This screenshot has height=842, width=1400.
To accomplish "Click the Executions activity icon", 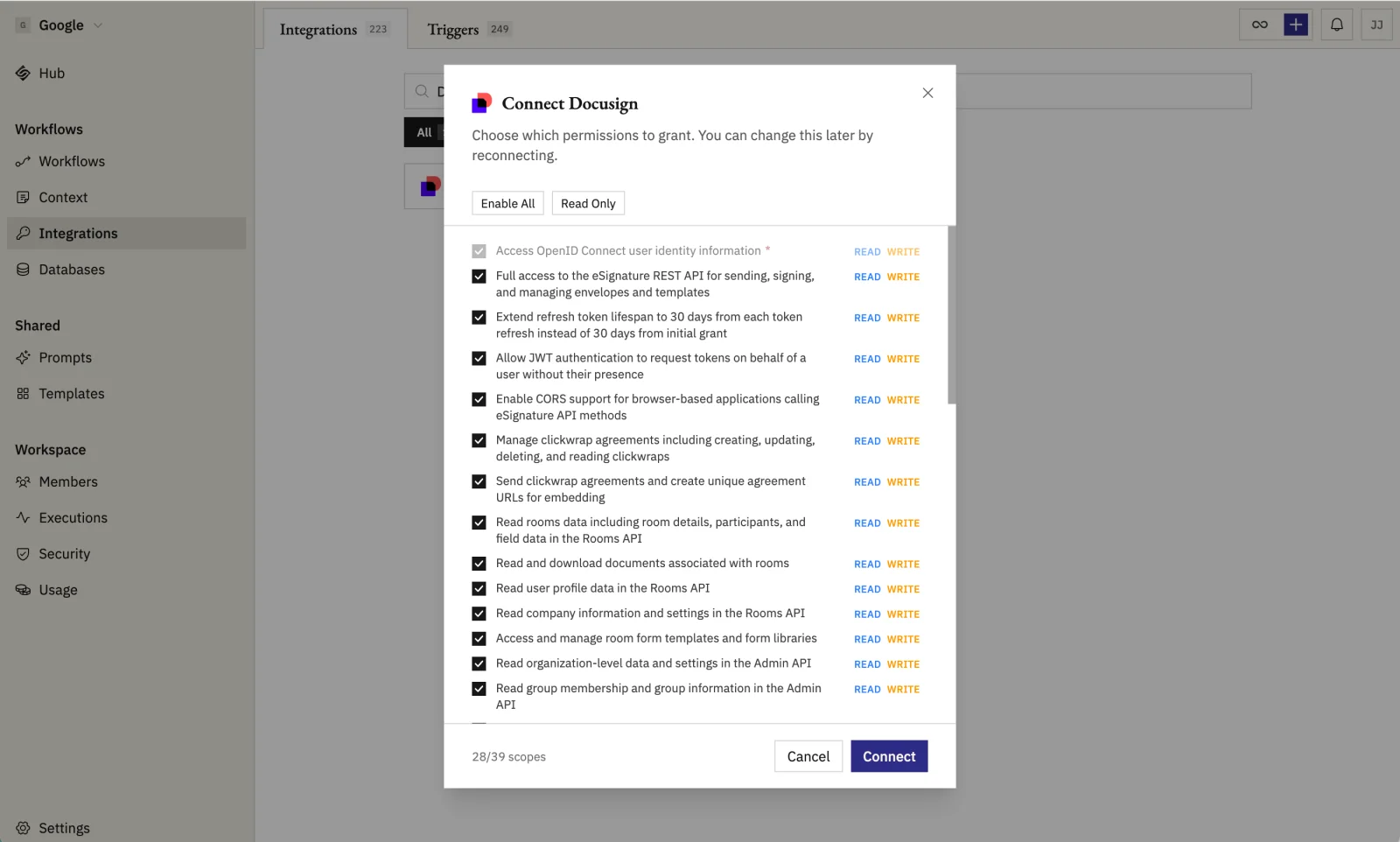I will click(23, 518).
